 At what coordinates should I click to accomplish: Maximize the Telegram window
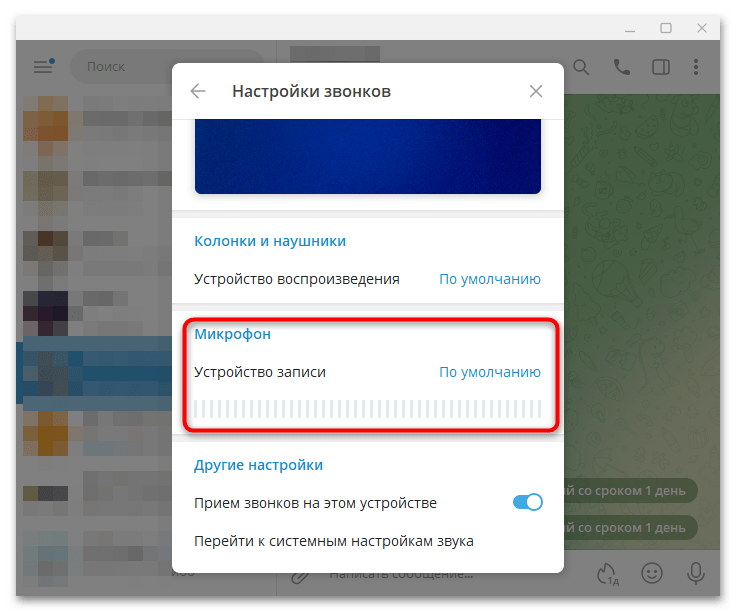666,28
